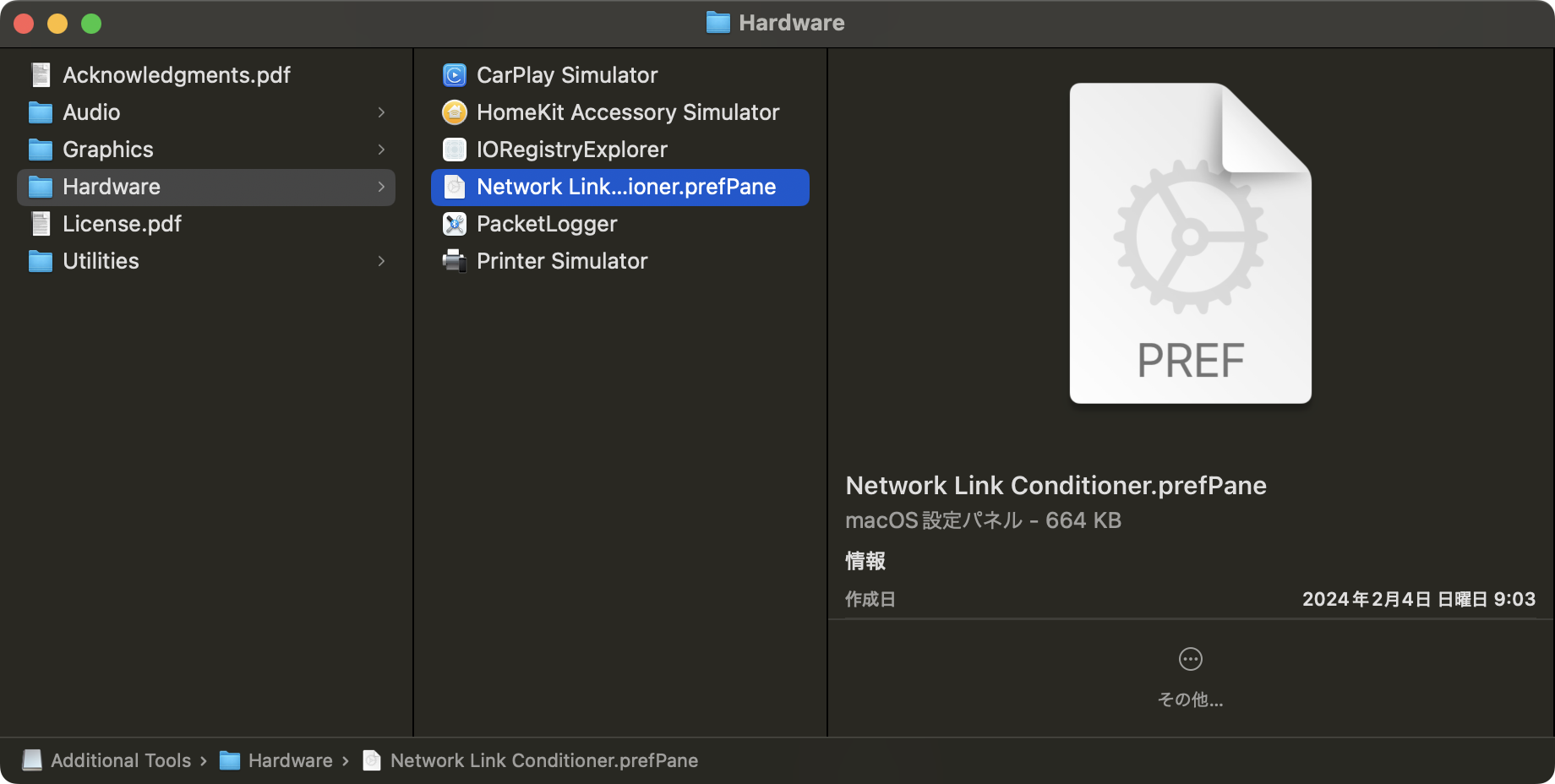Click the Network Link Conditioner prefPane icon in the file list
Screen dimensions: 1555x784
[455, 187]
